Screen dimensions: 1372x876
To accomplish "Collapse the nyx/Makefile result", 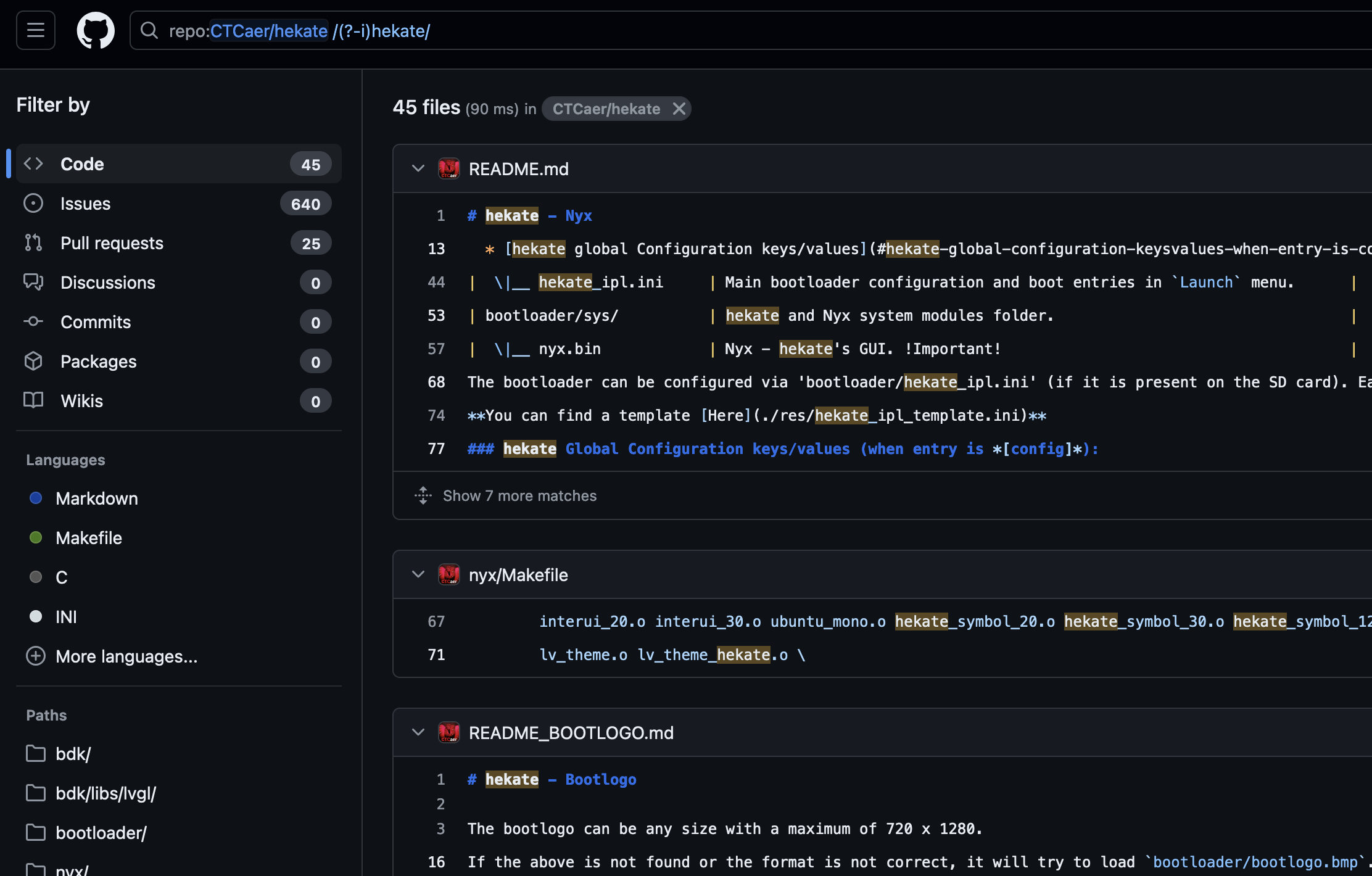I will pos(418,574).
